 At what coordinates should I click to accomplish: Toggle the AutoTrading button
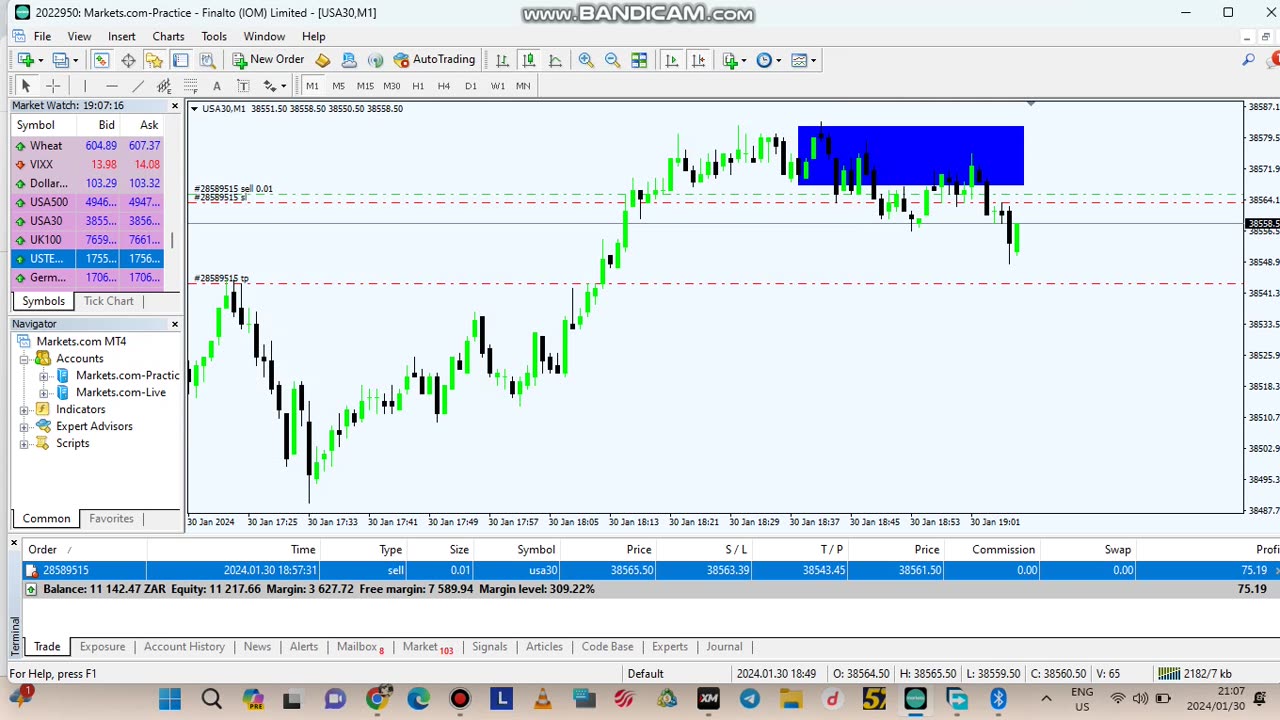pyautogui.click(x=435, y=60)
